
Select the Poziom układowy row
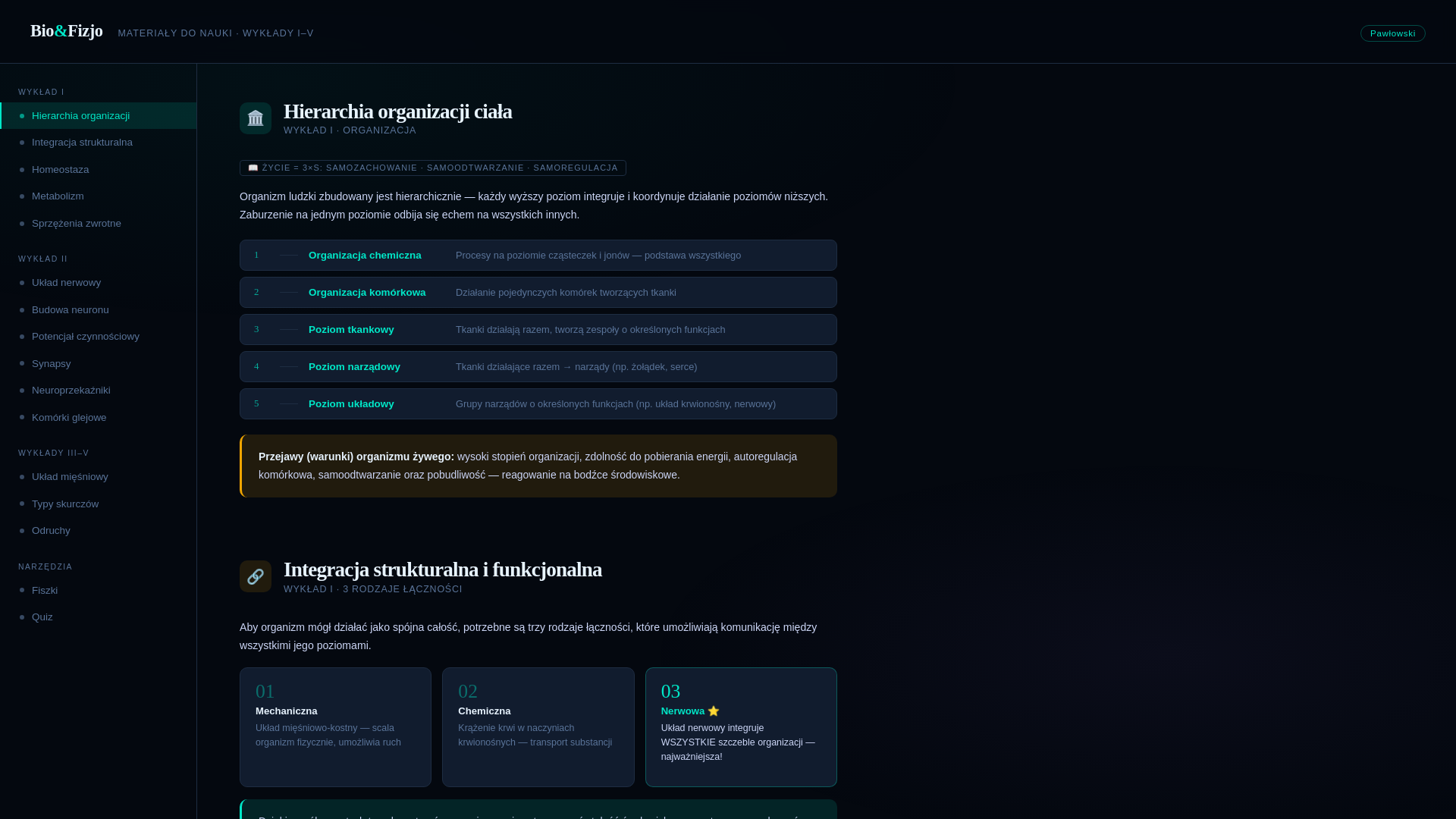(x=538, y=404)
